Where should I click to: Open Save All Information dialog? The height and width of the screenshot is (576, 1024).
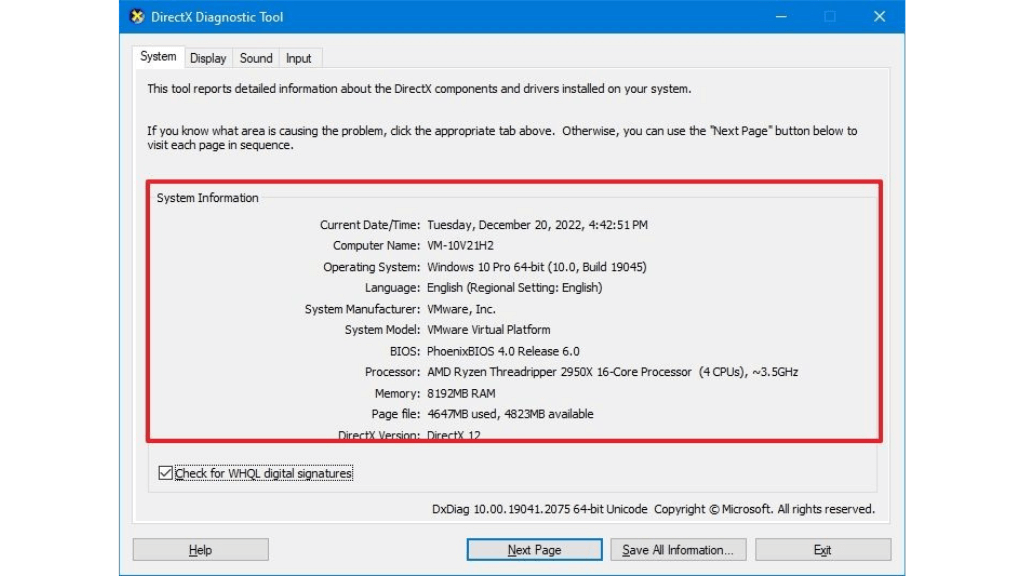pyautogui.click(x=678, y=549)
